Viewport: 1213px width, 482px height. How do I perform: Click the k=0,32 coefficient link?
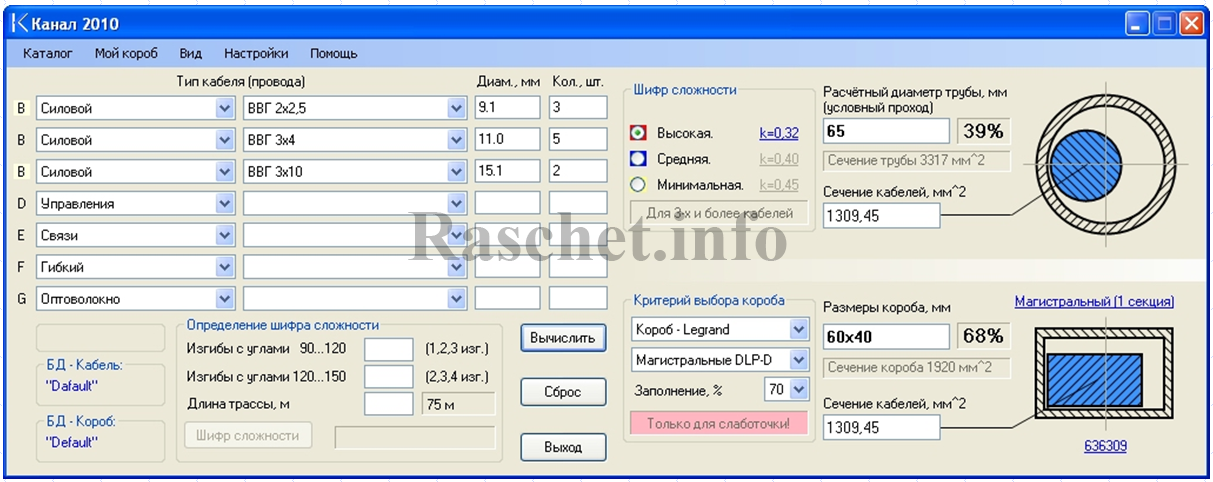[x=779, y=133]
